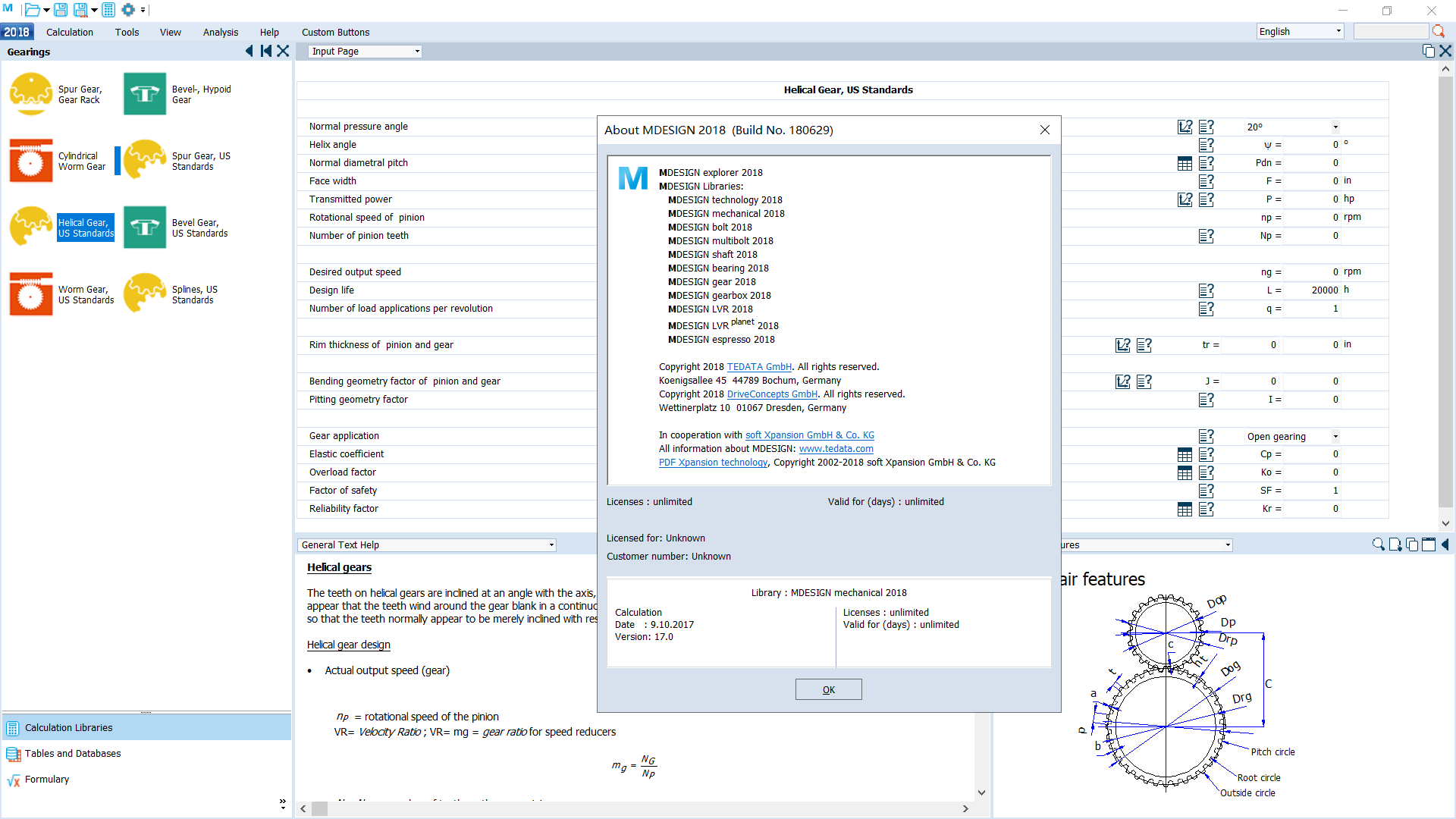Click help text horizontal scrollbar right arrow

click(x=965, y=808)
